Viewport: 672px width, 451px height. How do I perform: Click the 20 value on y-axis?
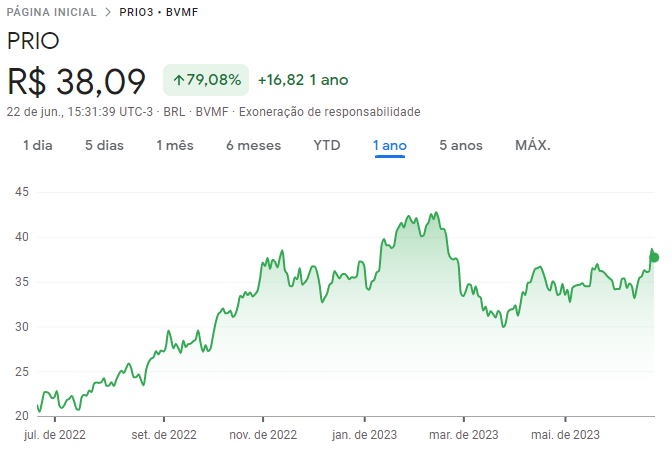click(22, 415)
